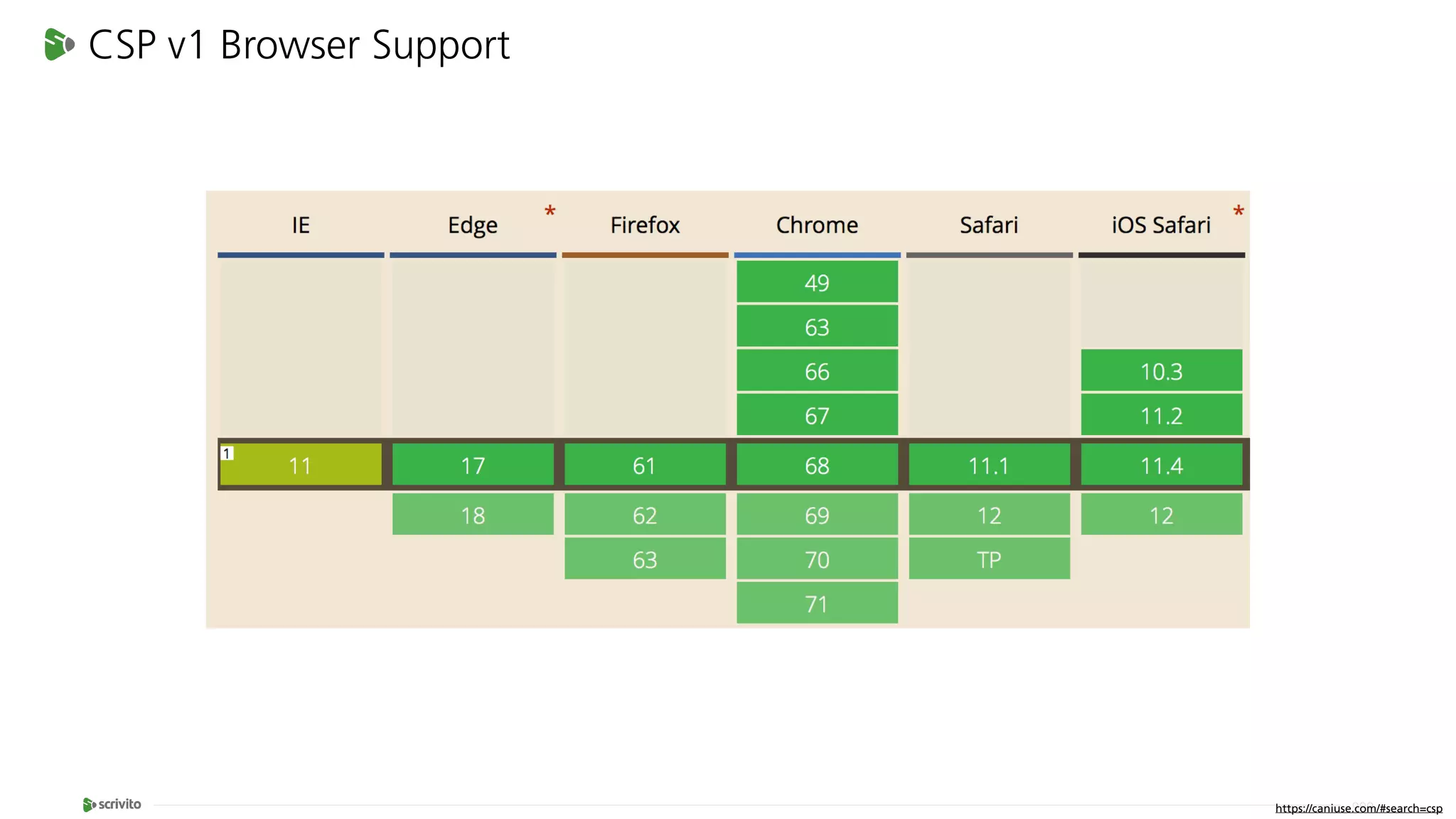Select the IE column header
This screenshot has height=819, width=1456.
[x=301, y=225]
